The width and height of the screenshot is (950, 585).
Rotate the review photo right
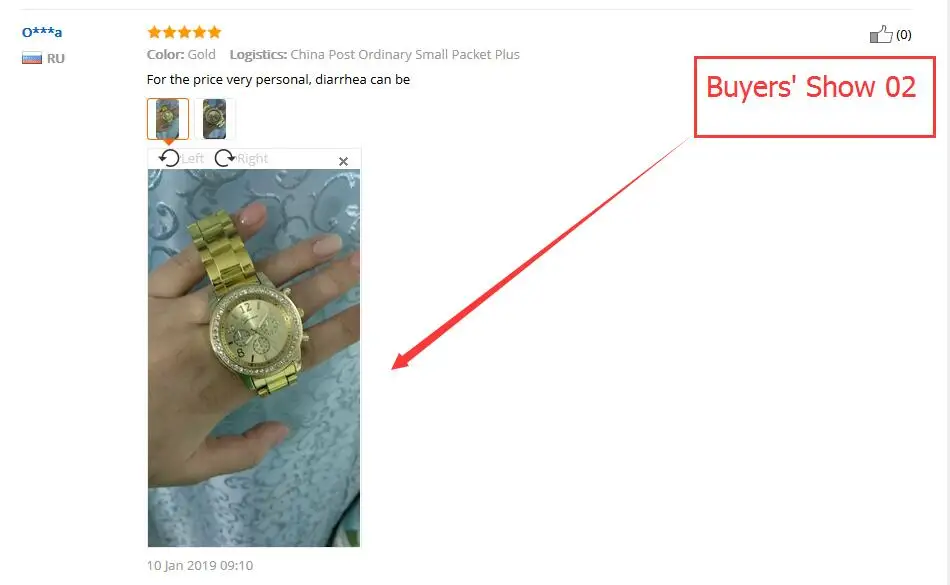(x=225, y=158)
